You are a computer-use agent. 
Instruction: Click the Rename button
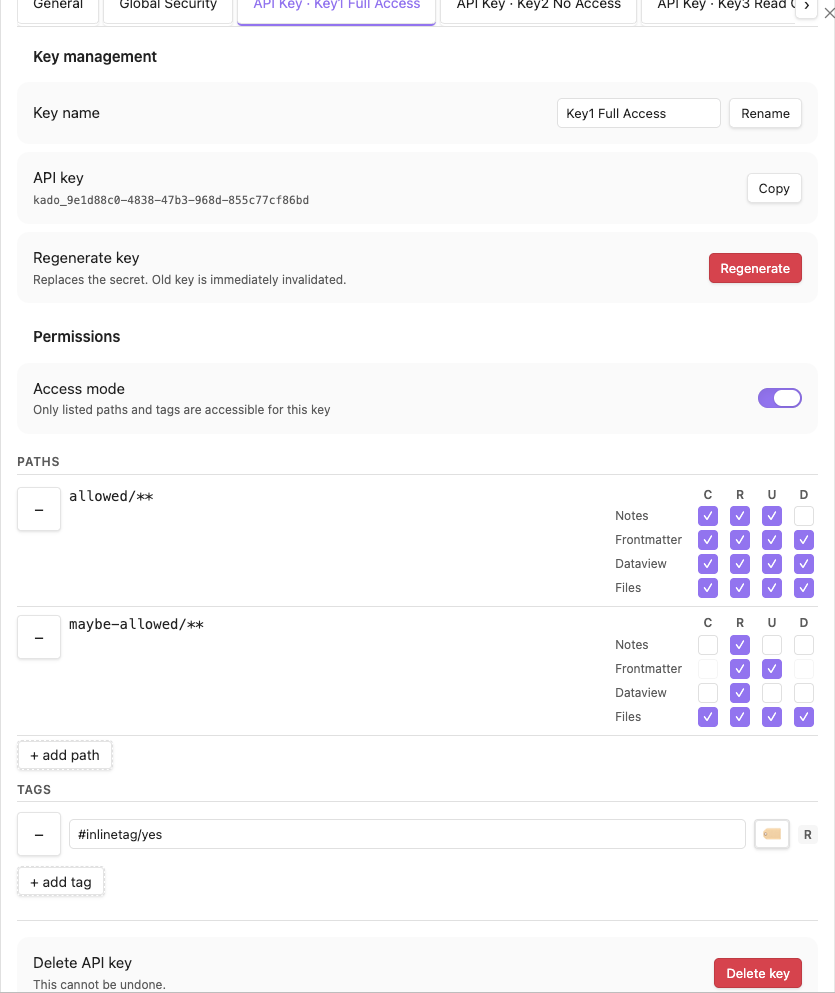(765, 113)
